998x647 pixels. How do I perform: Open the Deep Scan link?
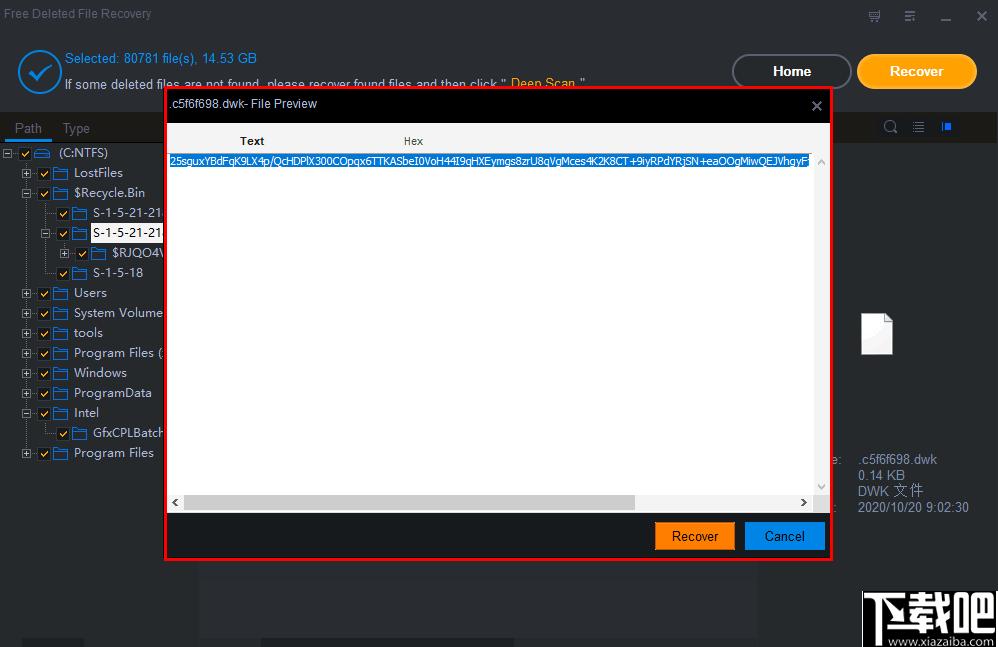point(543,83)
